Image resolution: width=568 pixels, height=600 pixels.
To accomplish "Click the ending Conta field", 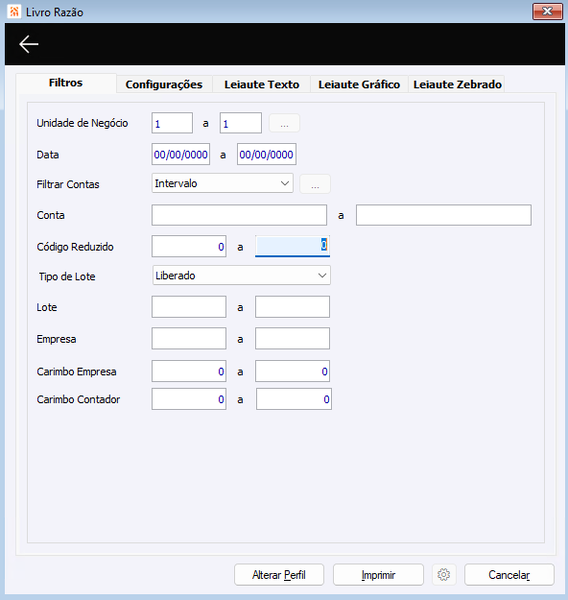I will click(x=444, y=215).
